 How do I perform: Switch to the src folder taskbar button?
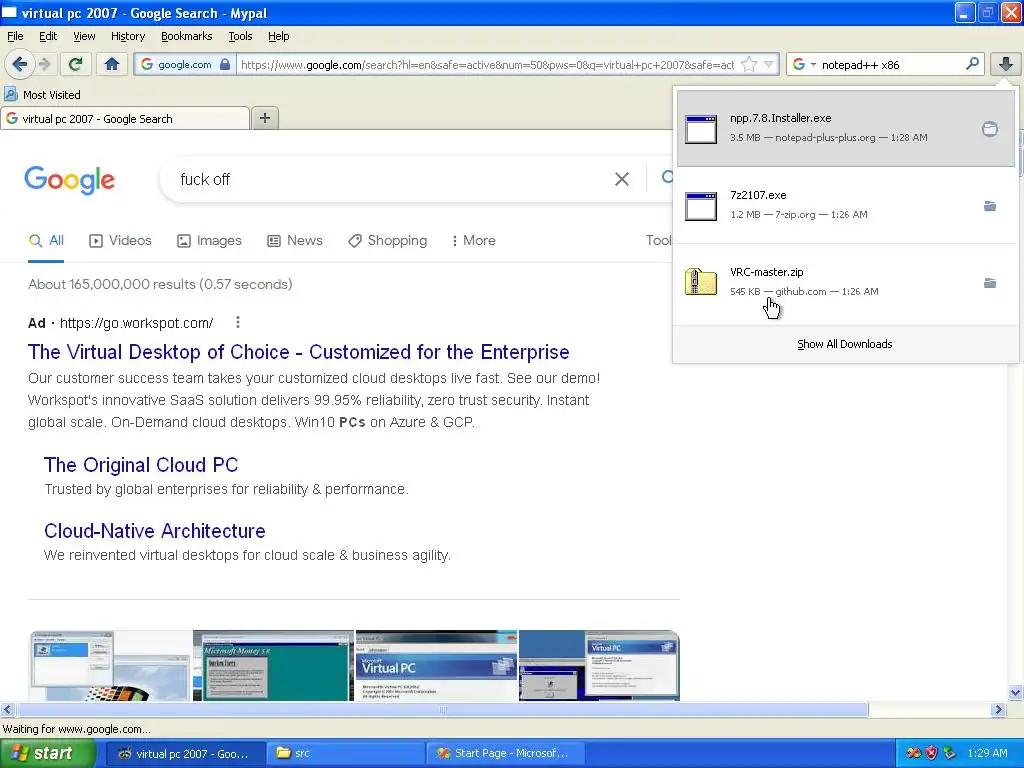(346, 753)
